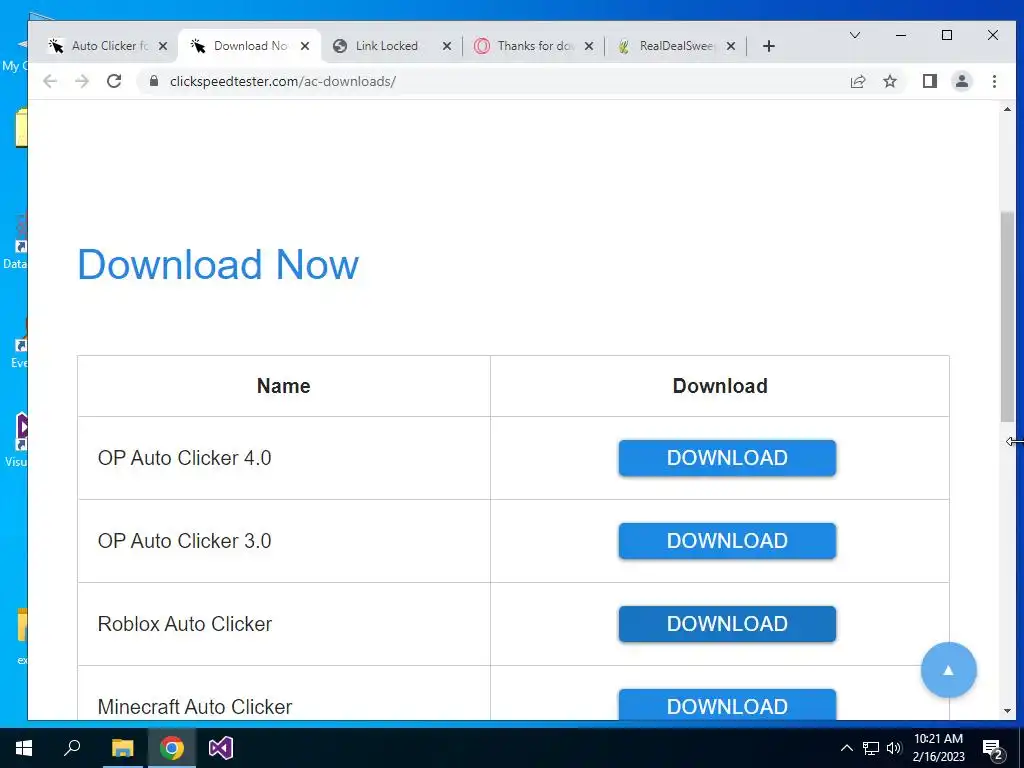Open File Explorer from the taskbar
This screenshot has height=768, width=1024.
[122, 748]
